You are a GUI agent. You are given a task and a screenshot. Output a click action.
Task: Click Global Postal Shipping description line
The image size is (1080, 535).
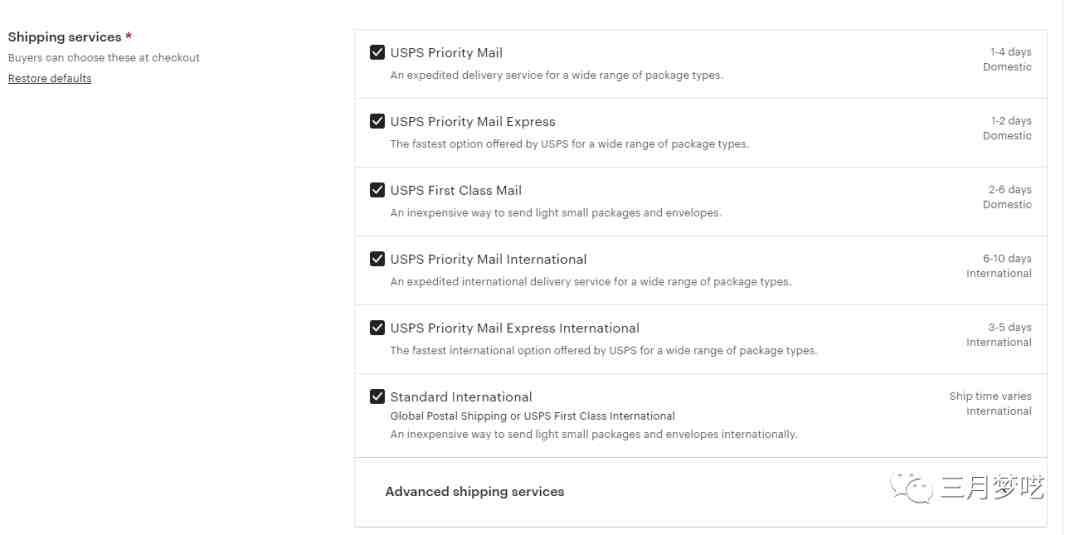click(532, 416)
